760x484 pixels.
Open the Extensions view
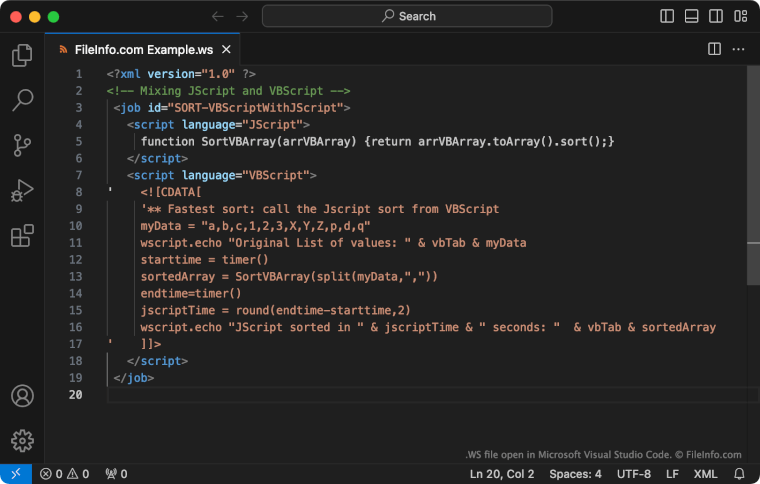point(22,236)
